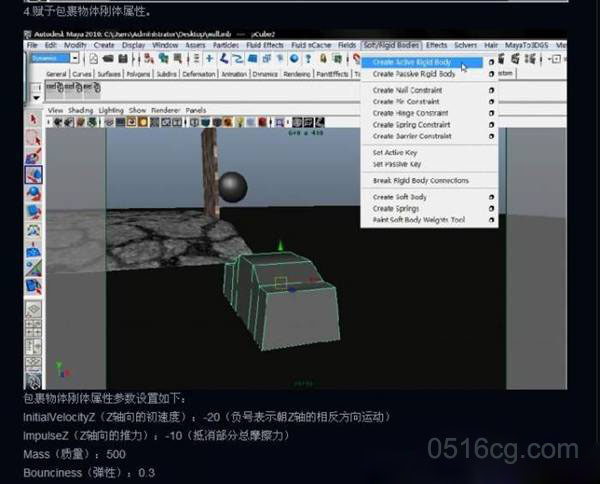Set selection mode to hierarchy
600x484 pixels.
coord(149,59)
